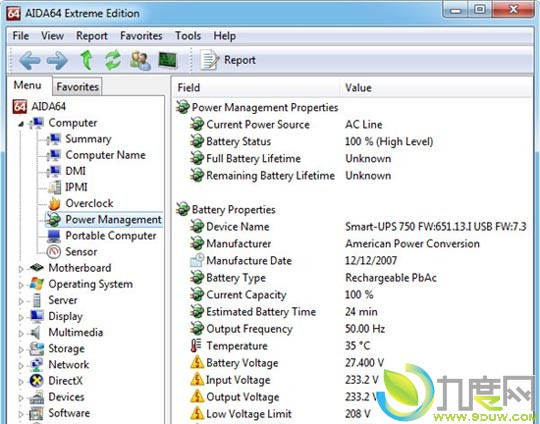Screen dimensions: 540x424
Task: Open the Help menu
Action: coord(225,36)
